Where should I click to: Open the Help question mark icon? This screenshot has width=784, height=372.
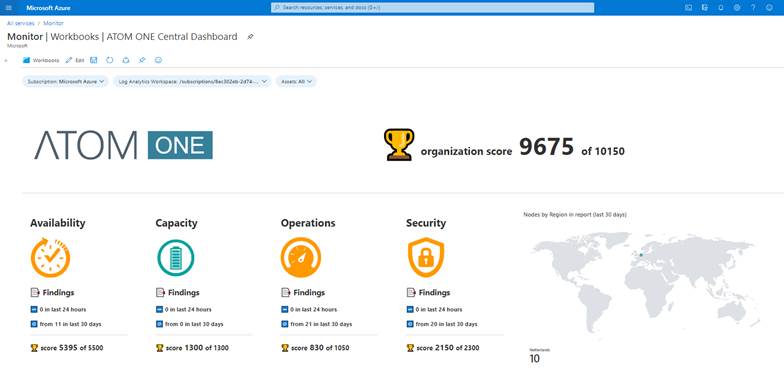[x=753, y=8]
